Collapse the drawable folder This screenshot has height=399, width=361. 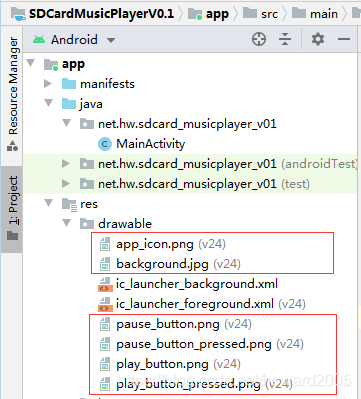point(67,223)
